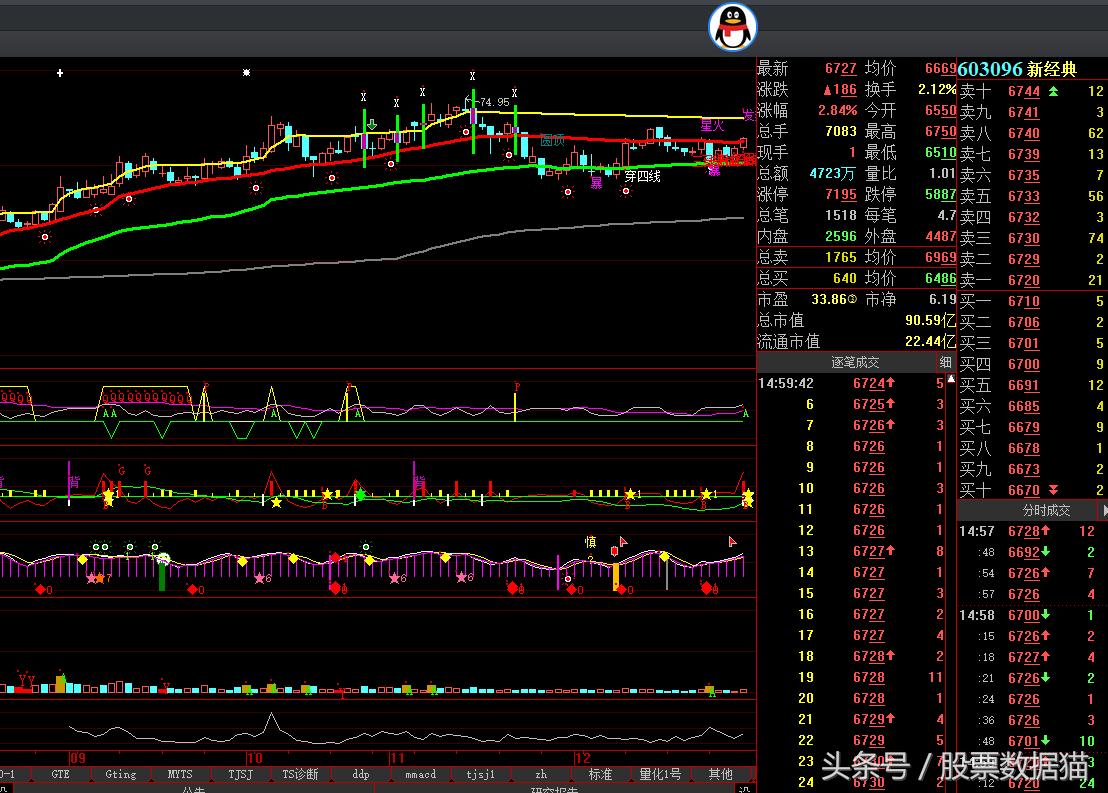
Task: Click 卖一 ask price 6720
Action: (1024, 280)
